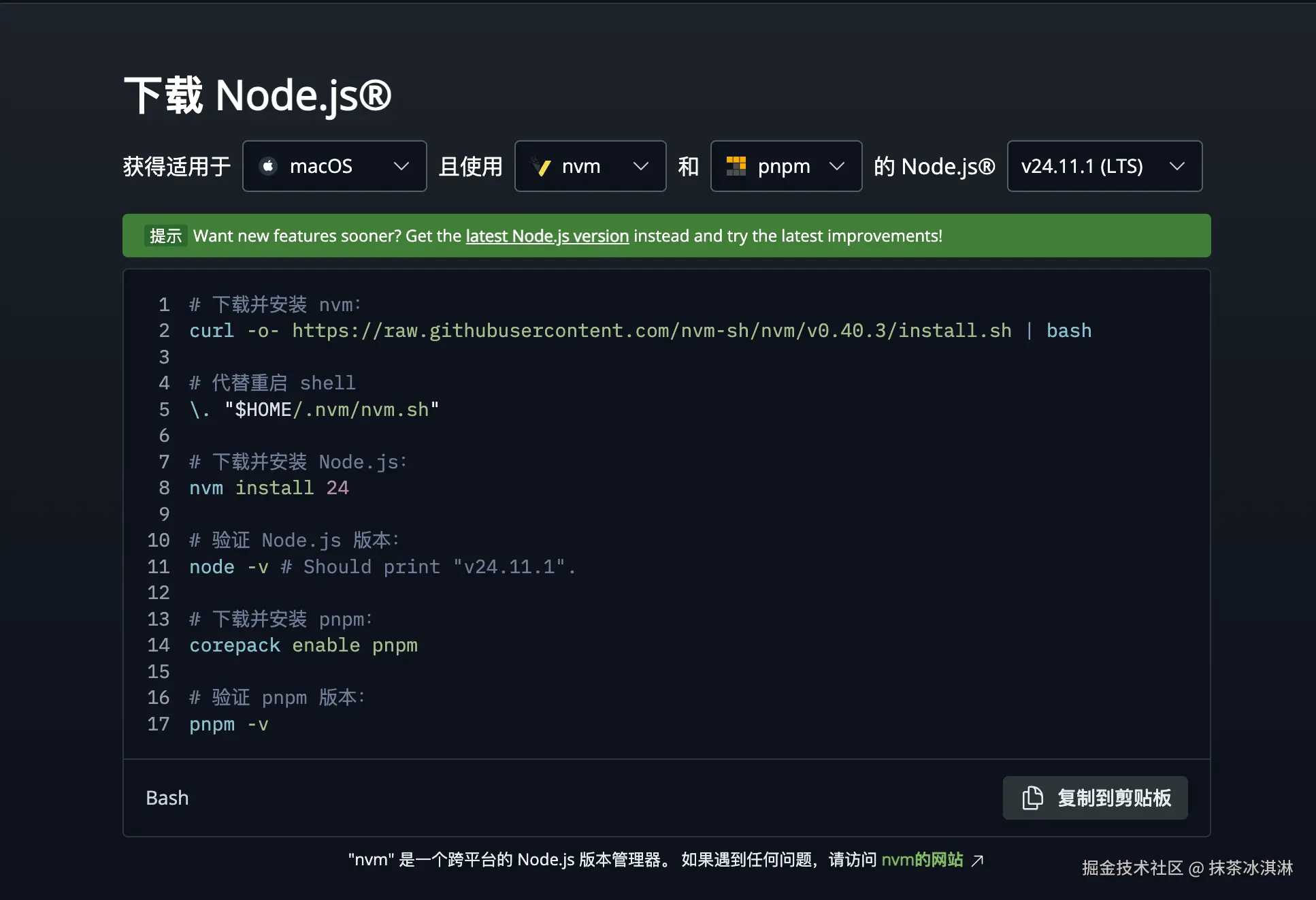This screenshot has height=900, width=1316.
Task: Expand the pnpm package manager dropdown chevron
Action: 837,166
